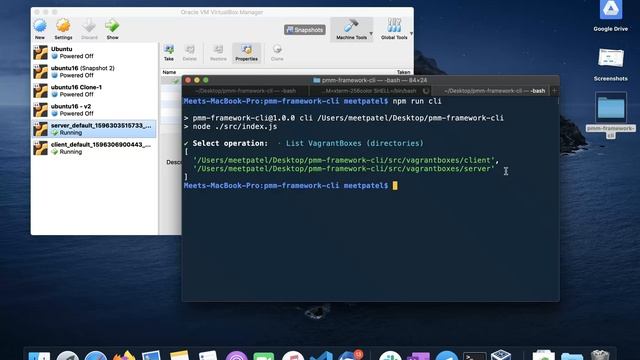Click the 'npm run cli' command text
The width and height of the screenshot is (640, 360).
pos(417,101)
